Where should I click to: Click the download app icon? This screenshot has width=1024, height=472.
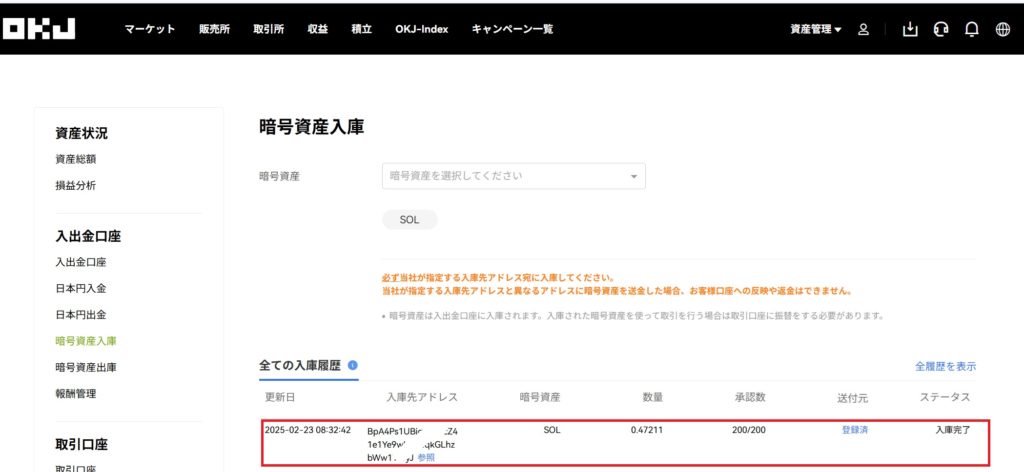pos(910,29)
